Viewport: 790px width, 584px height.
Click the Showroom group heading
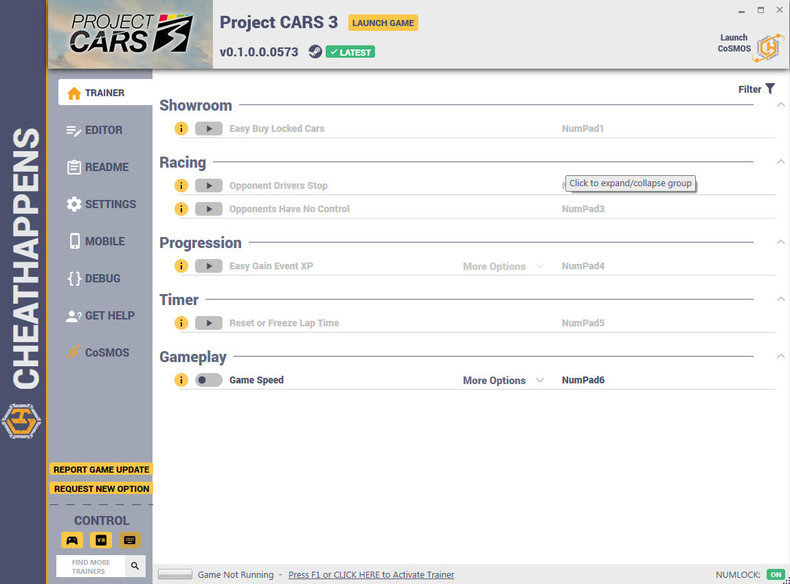coord(195,105)
